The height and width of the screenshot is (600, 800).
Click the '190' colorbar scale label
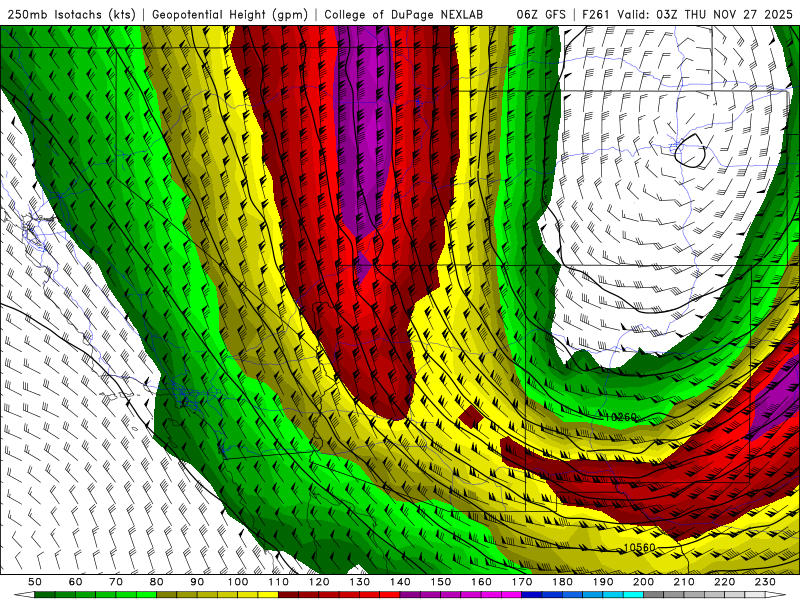603,582
